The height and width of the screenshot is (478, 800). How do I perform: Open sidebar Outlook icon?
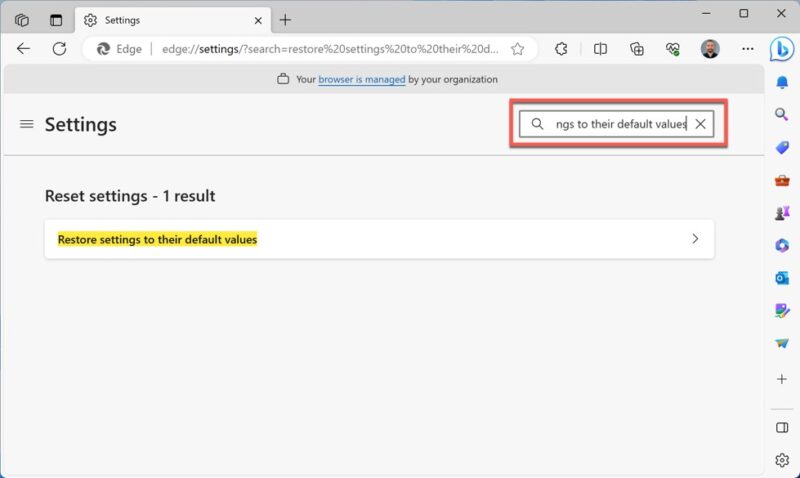coord(782,278)
